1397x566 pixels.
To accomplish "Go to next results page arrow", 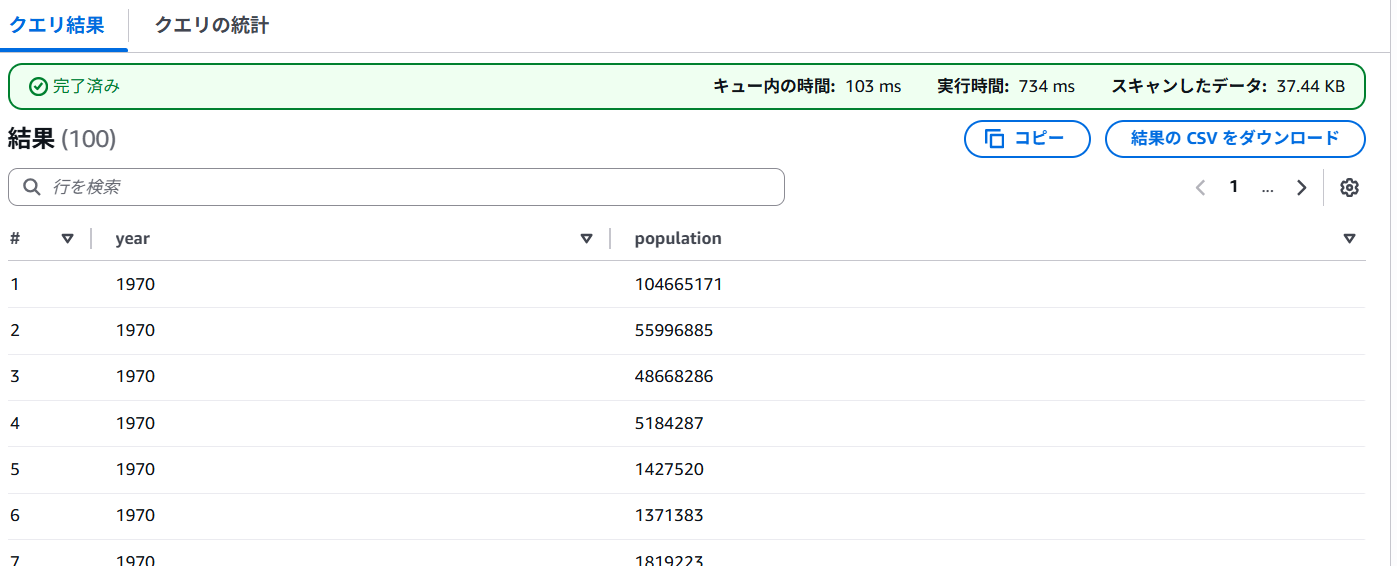I will [x=1301, y=187].
